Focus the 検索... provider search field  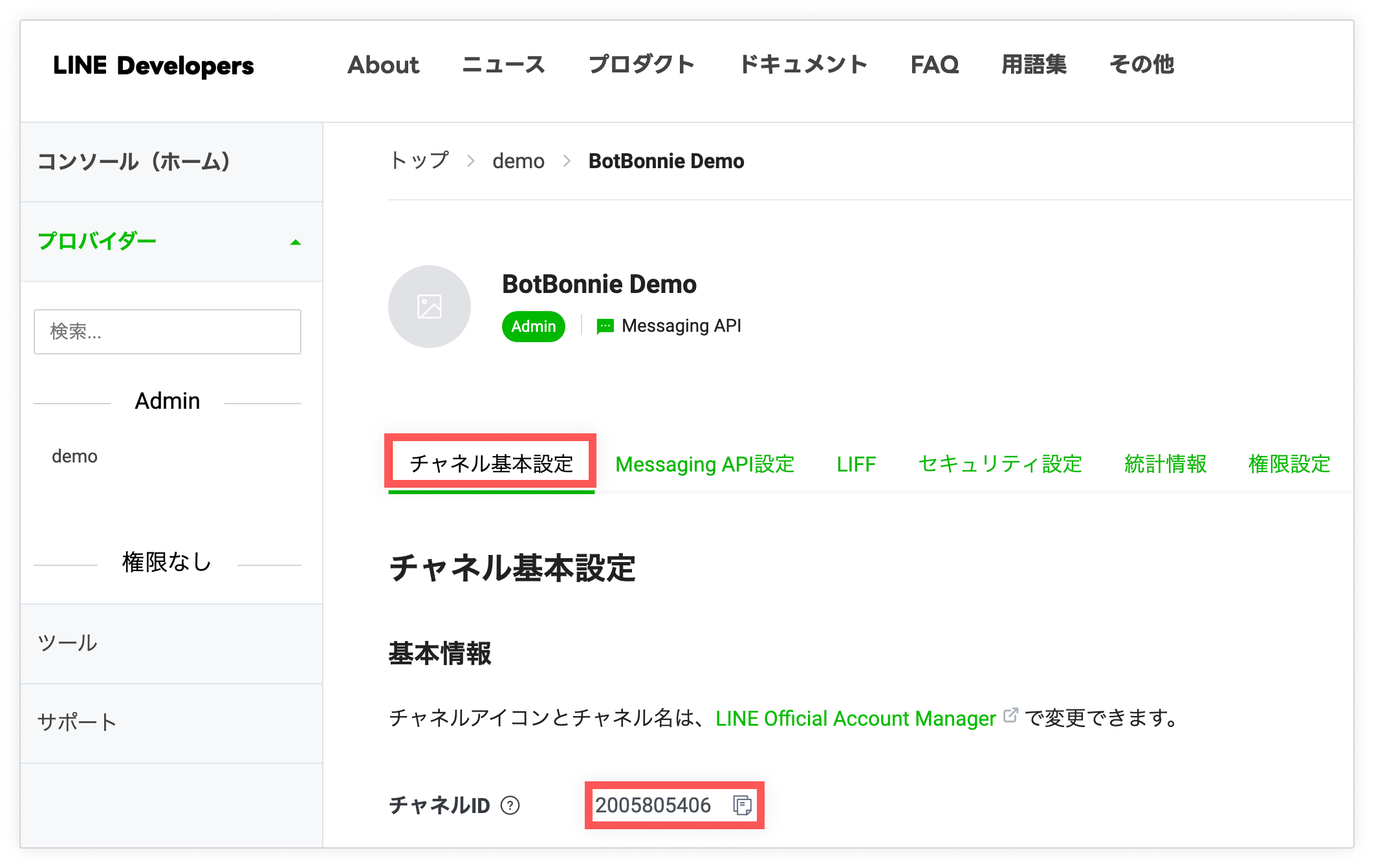pyautogui.click(x=168, y=332)
